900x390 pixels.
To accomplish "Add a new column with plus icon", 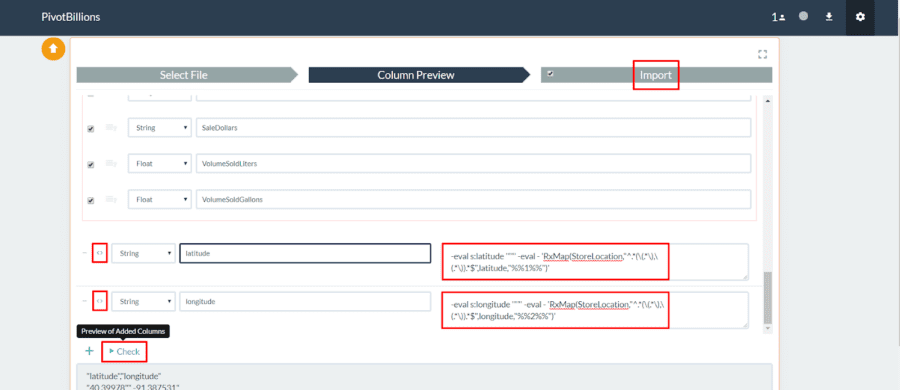I will pyautogui.click(x=89, y=351).
